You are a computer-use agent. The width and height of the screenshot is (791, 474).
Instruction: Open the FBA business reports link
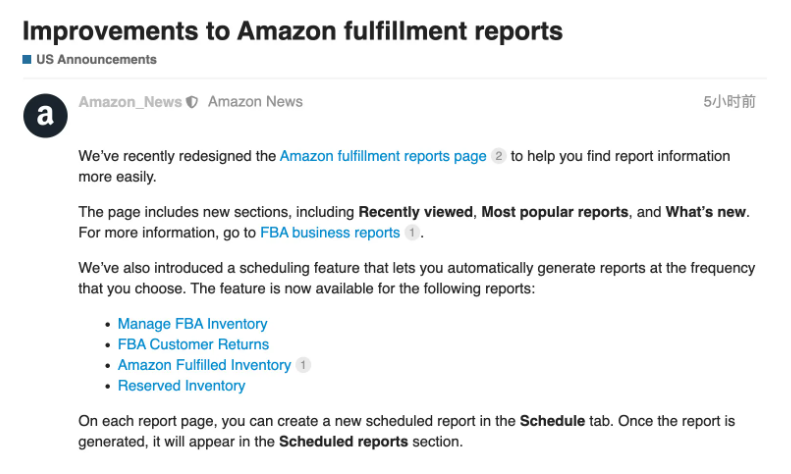[x=330, y=232]
